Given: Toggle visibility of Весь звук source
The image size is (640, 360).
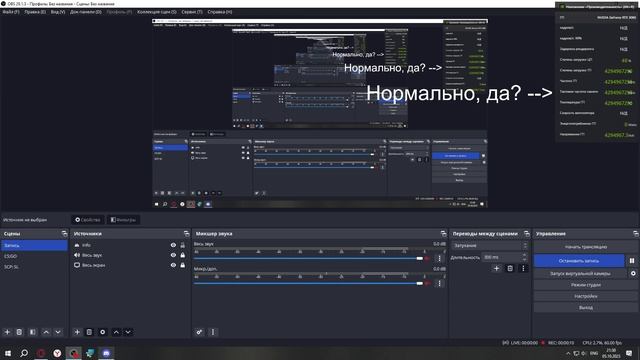Looking at the screenshot, I should tap(173, 255).
